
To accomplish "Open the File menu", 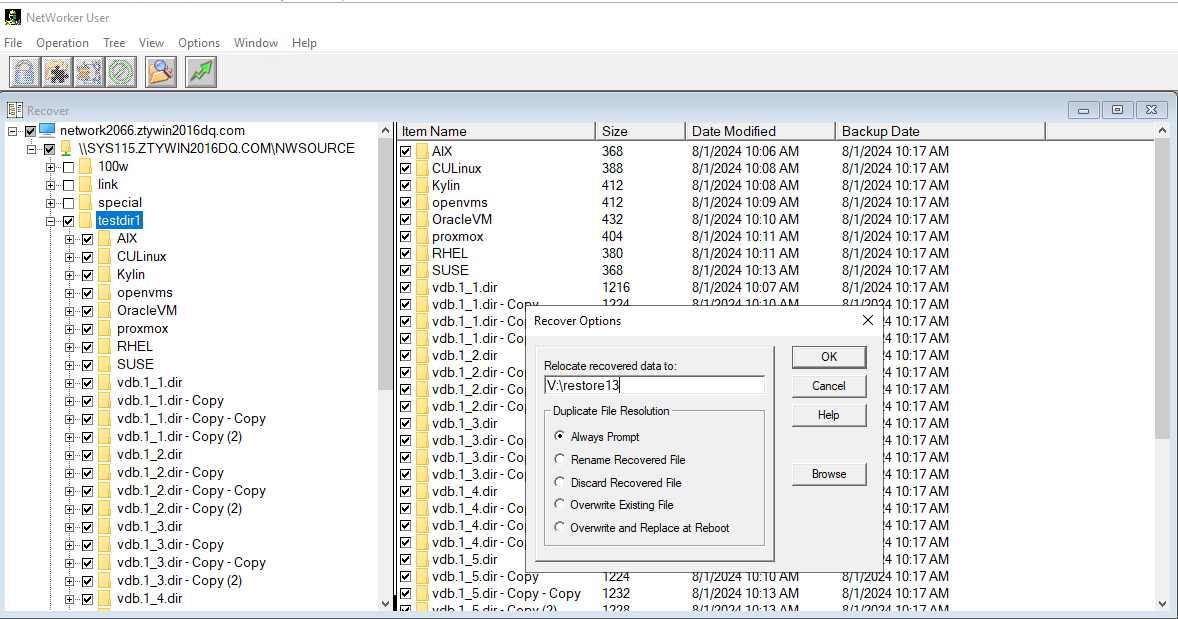I will pos(14,43).
